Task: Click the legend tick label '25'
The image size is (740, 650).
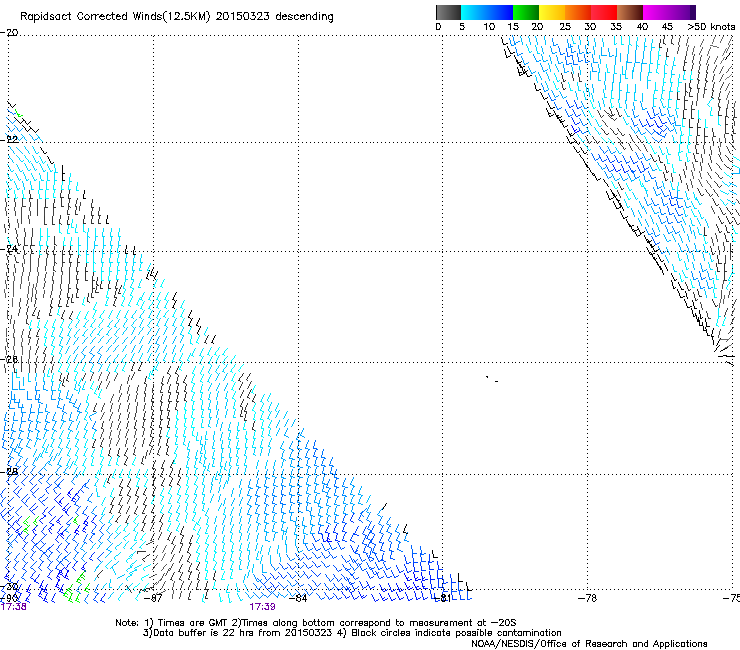Action: (x=565, y=27)
